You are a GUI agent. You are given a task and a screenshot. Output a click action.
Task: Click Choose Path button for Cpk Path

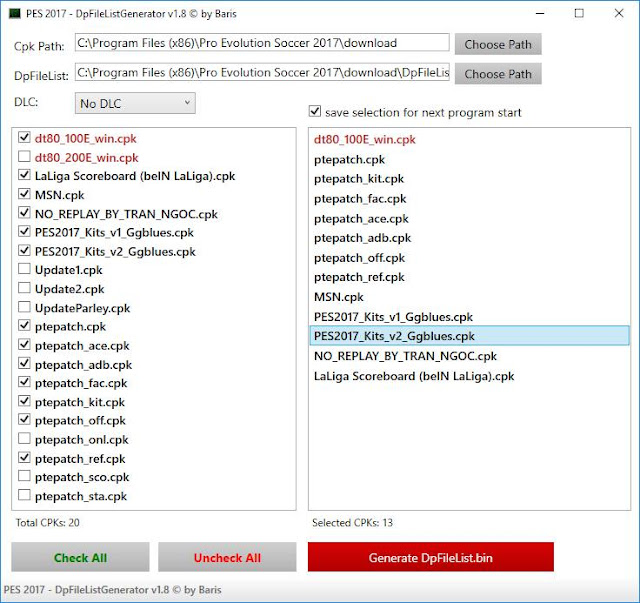(x=498, y=44)
